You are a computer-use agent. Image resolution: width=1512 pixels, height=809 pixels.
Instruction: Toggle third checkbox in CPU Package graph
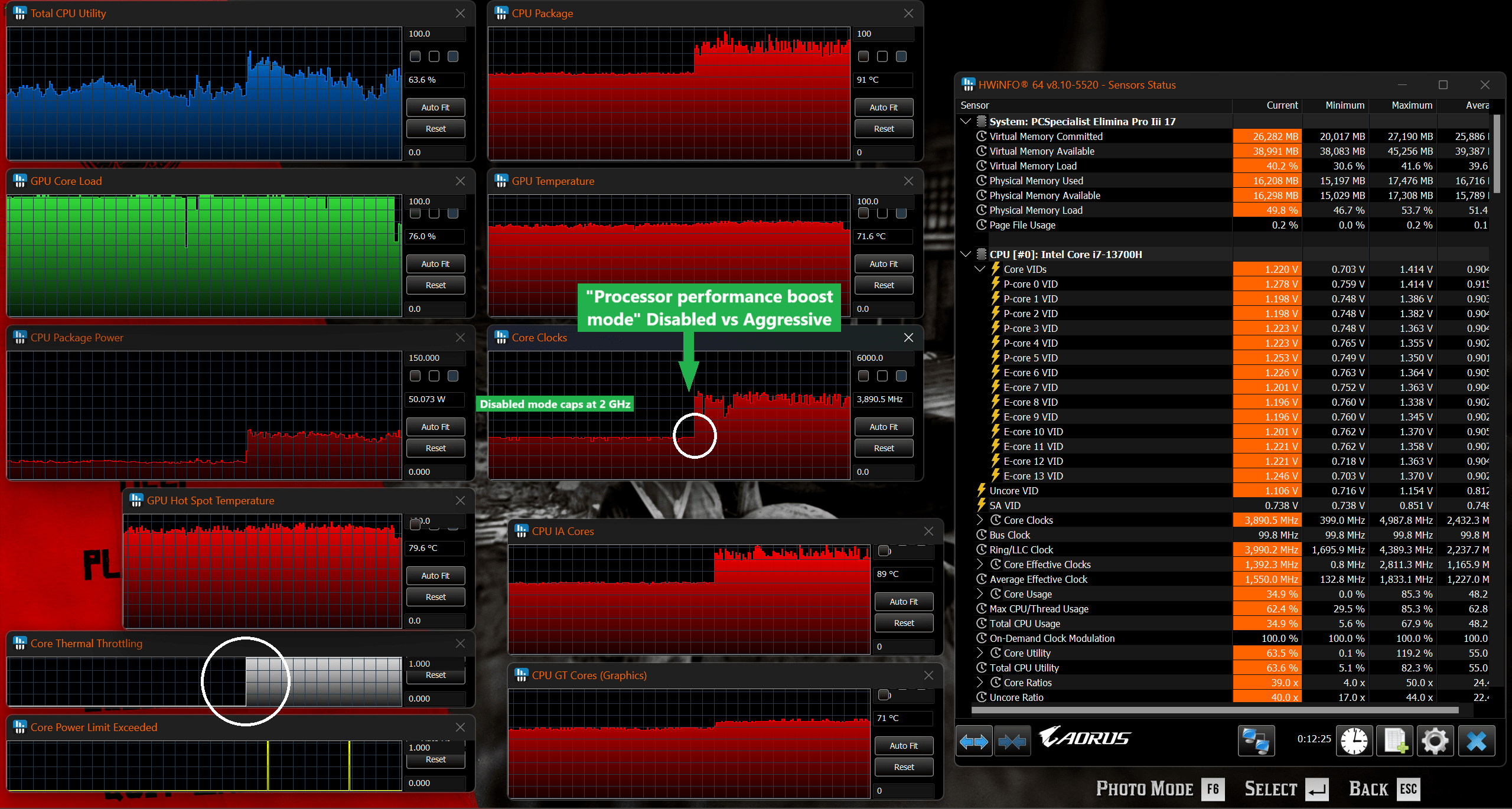click(x=901, y=56)
